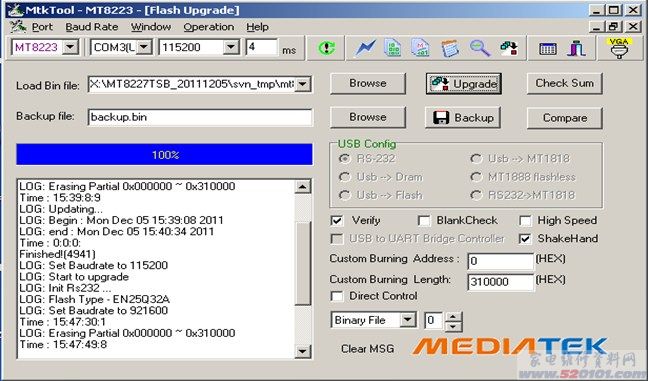This screenshot has width=648, height=381.
Task: Increment the spinner beside Binary File
Action: coord(454,317)
